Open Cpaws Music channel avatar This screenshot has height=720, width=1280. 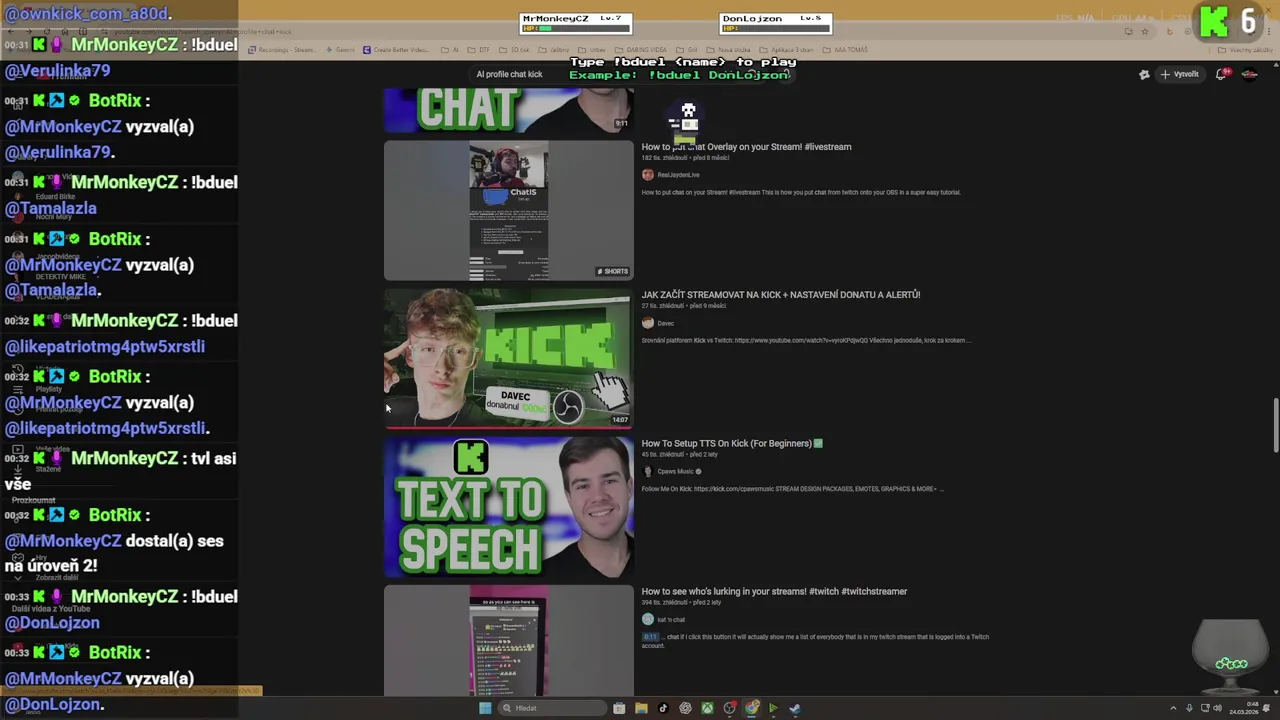pos(647,471)
